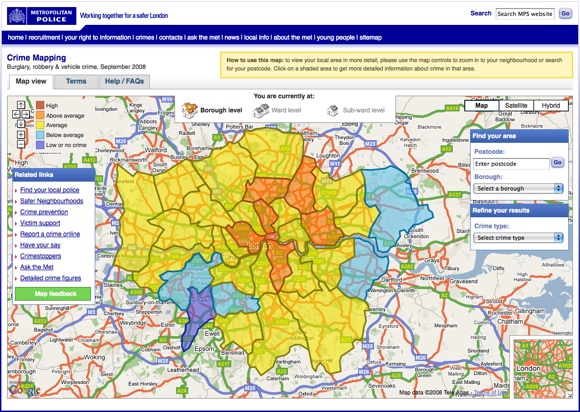Click the Sub-ward level house icon
This screenshot has height=412, width=580.
(x=333, y=110)
